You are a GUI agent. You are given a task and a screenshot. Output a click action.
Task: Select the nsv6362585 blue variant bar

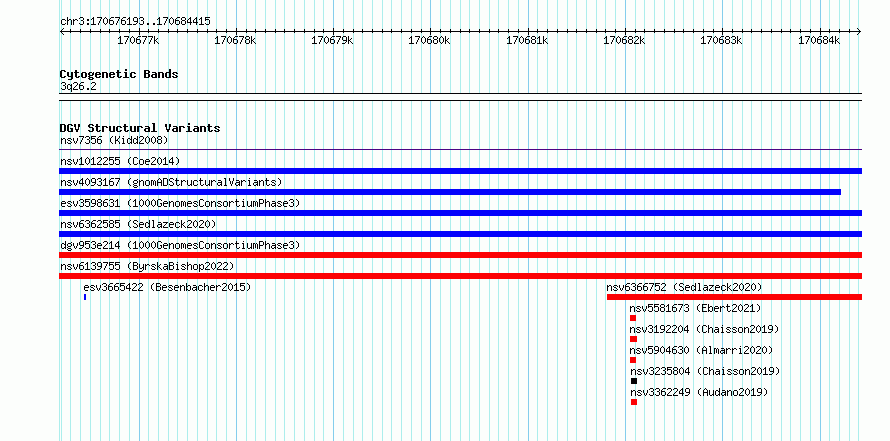pos(460,234)
